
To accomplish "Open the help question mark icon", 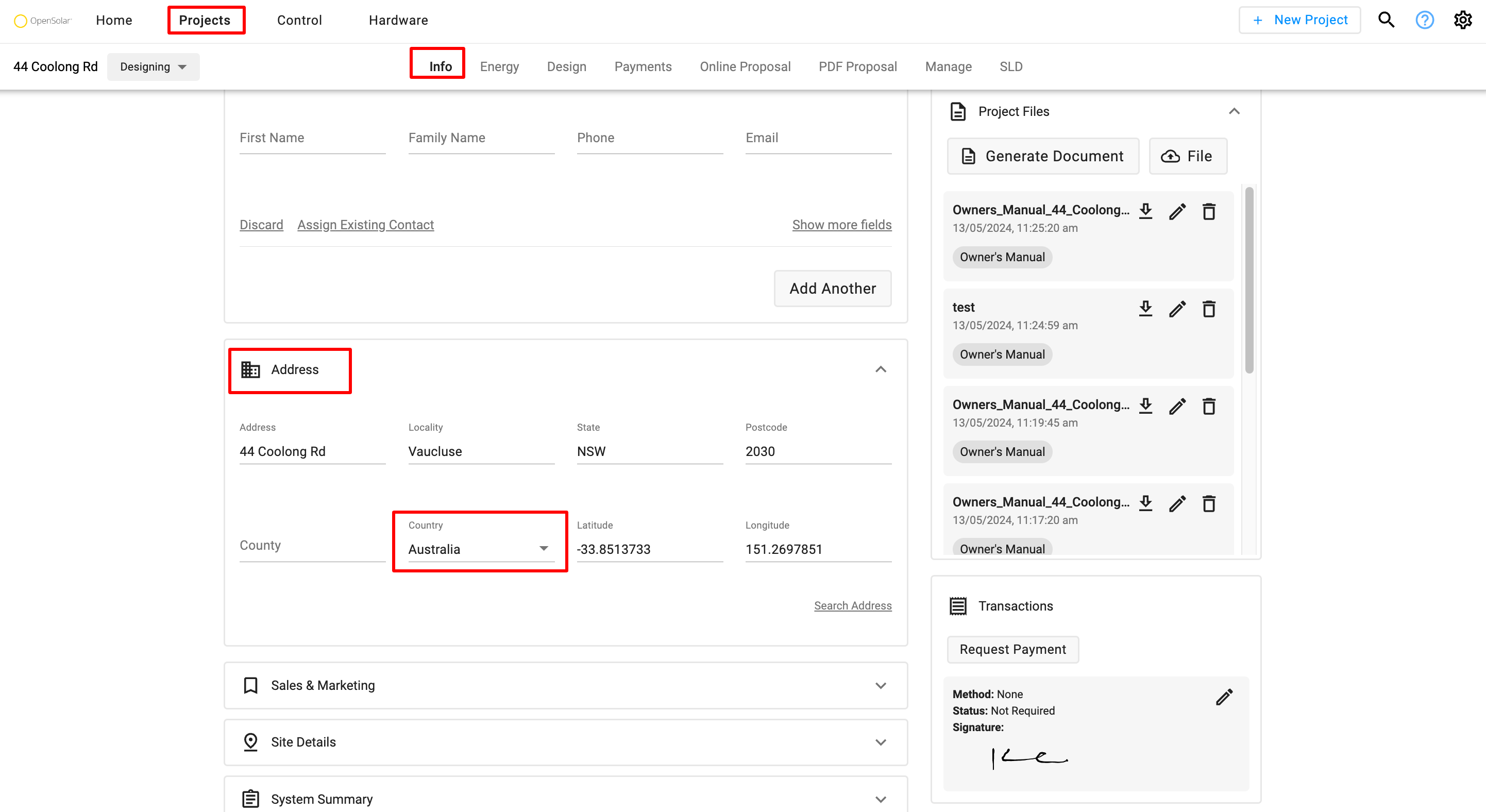I will click(1424, 20).
